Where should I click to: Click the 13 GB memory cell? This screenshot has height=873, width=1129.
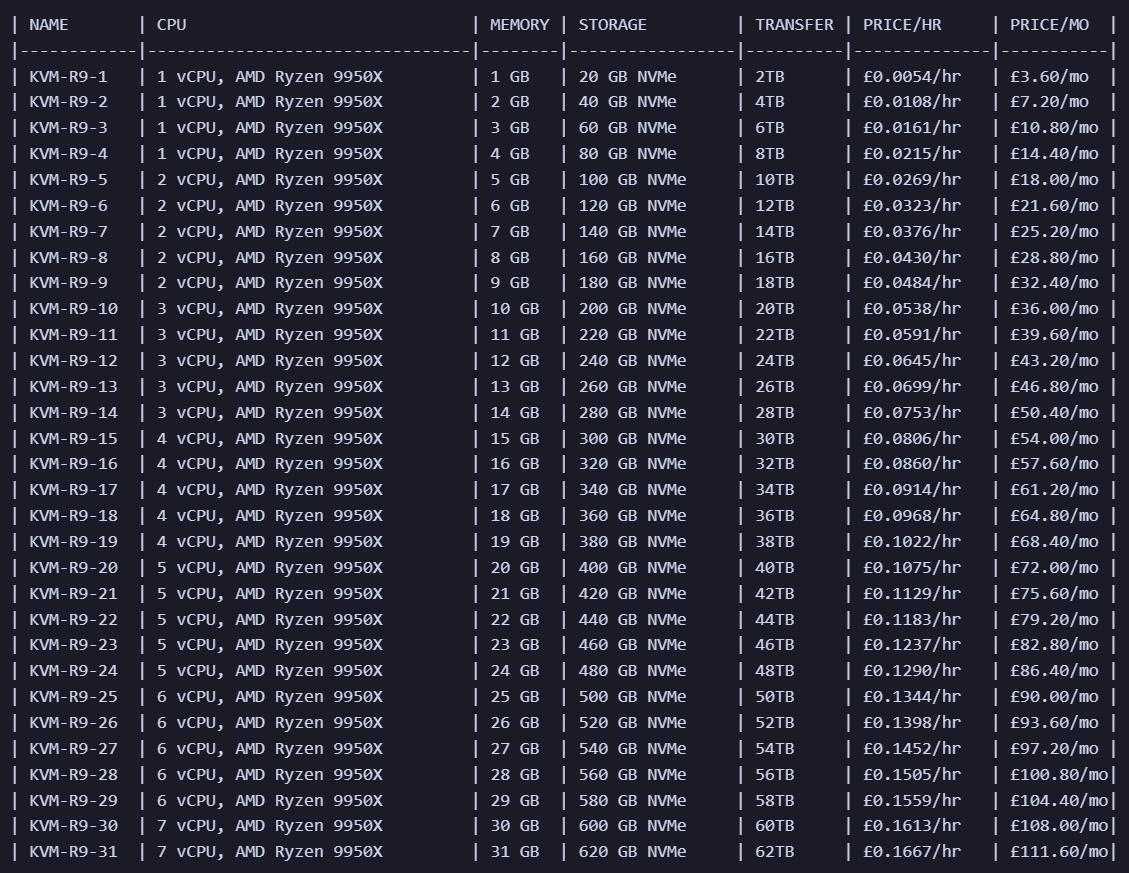[x=515, y=386]
